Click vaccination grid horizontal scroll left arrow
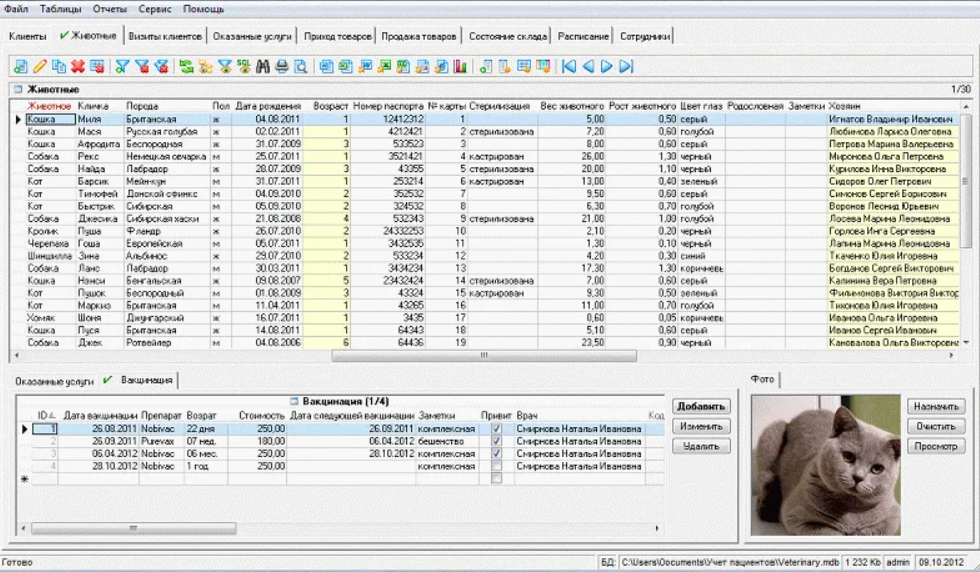This screenshot has height=572, width=980. point(24,528)
